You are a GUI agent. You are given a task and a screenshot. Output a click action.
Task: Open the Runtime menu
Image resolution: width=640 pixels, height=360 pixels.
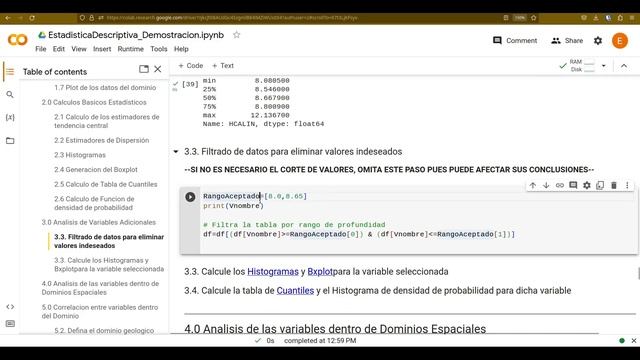pos(131,49)
